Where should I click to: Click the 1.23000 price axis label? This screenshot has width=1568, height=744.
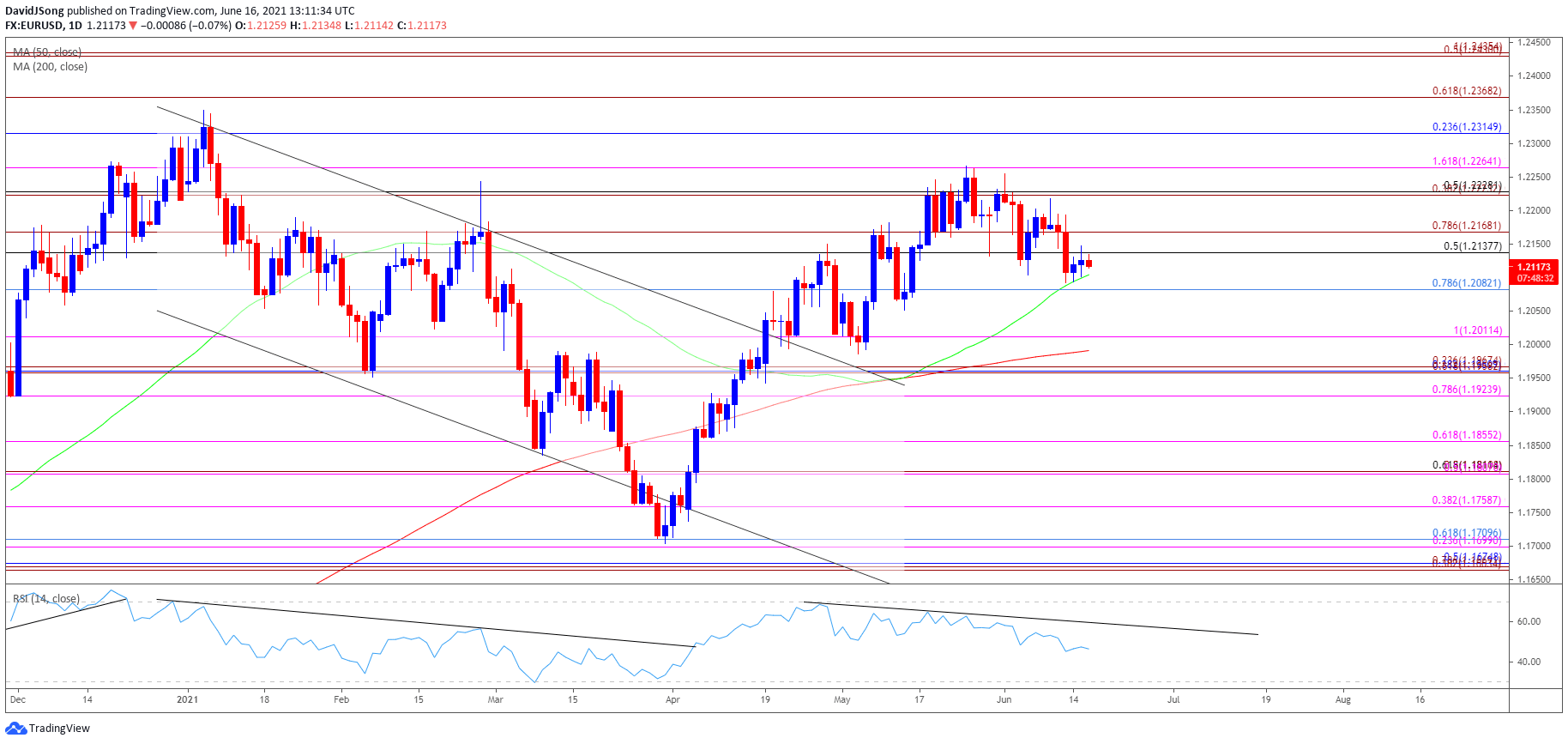1535,143
